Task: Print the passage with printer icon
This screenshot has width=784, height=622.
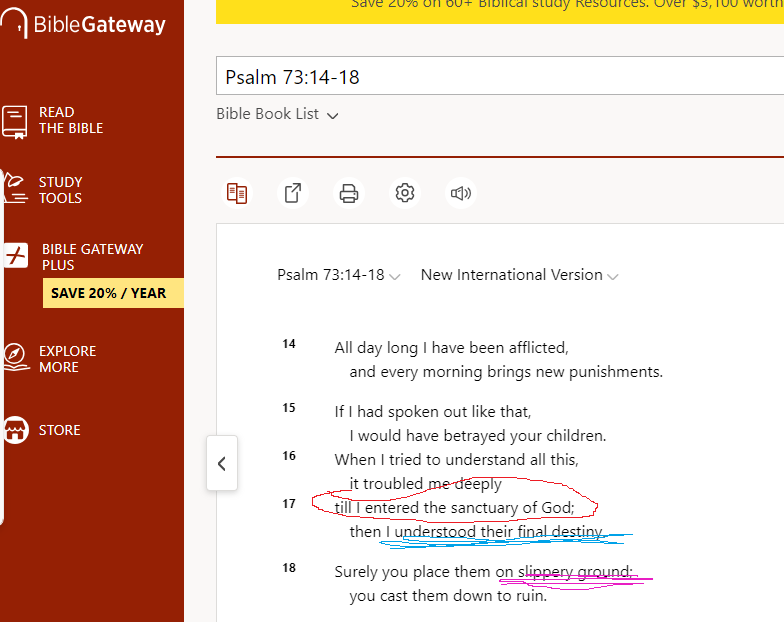Action: pos(349,193)
